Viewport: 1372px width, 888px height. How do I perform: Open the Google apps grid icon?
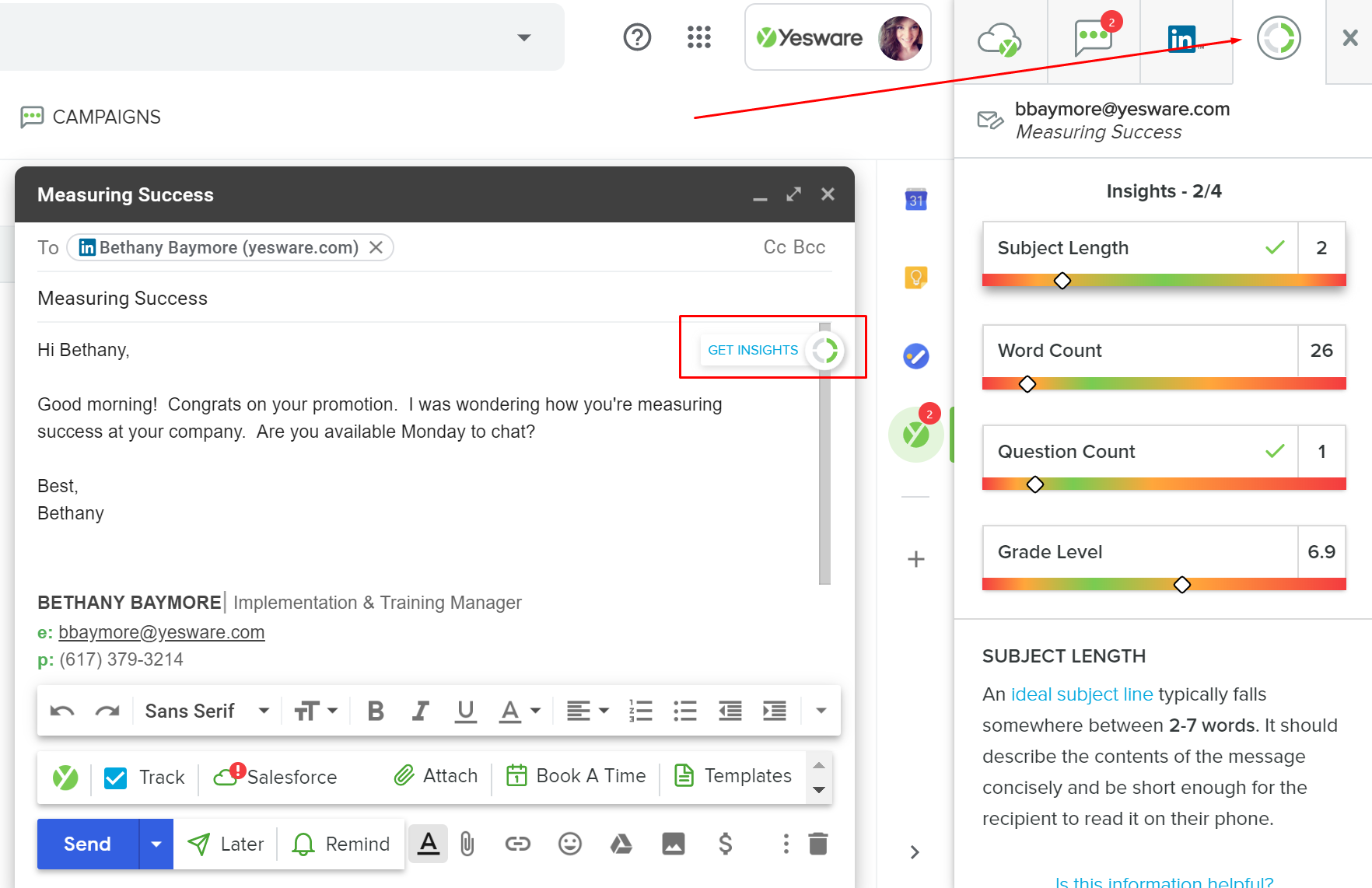tap(699, 37)
